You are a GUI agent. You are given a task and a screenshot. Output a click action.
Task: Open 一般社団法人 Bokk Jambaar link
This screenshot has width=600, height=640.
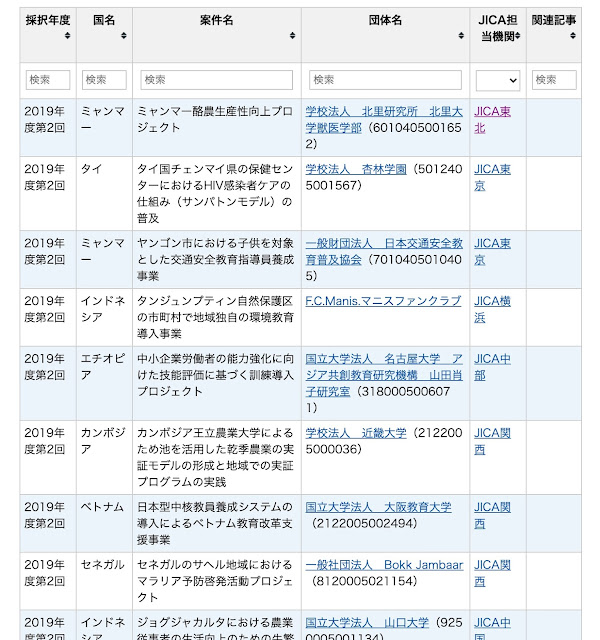(x=384, y=565)
